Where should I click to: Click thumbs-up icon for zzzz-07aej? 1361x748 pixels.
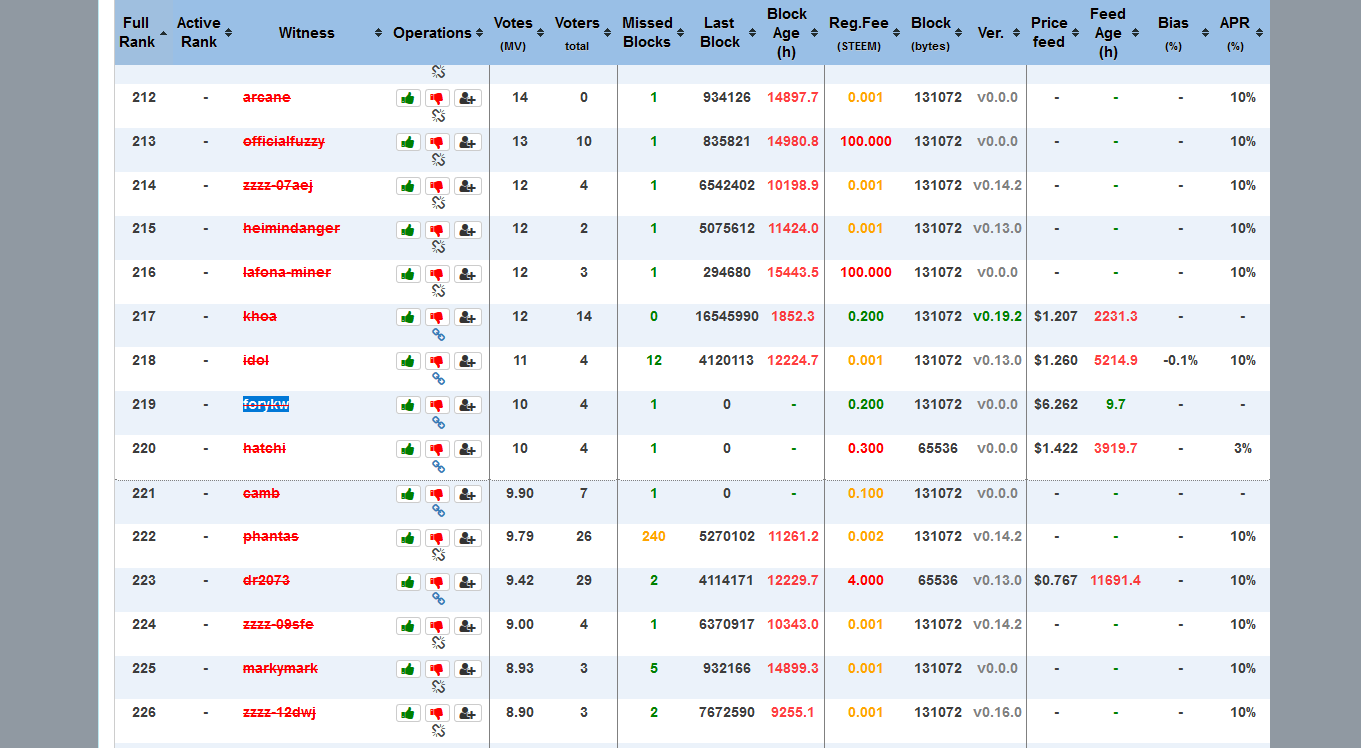coord(408,186)
